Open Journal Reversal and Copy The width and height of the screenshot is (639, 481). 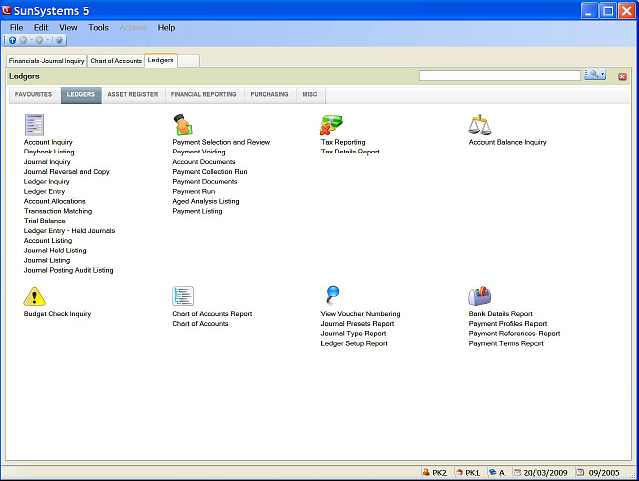pyautogui.click(x=66, y=172)
